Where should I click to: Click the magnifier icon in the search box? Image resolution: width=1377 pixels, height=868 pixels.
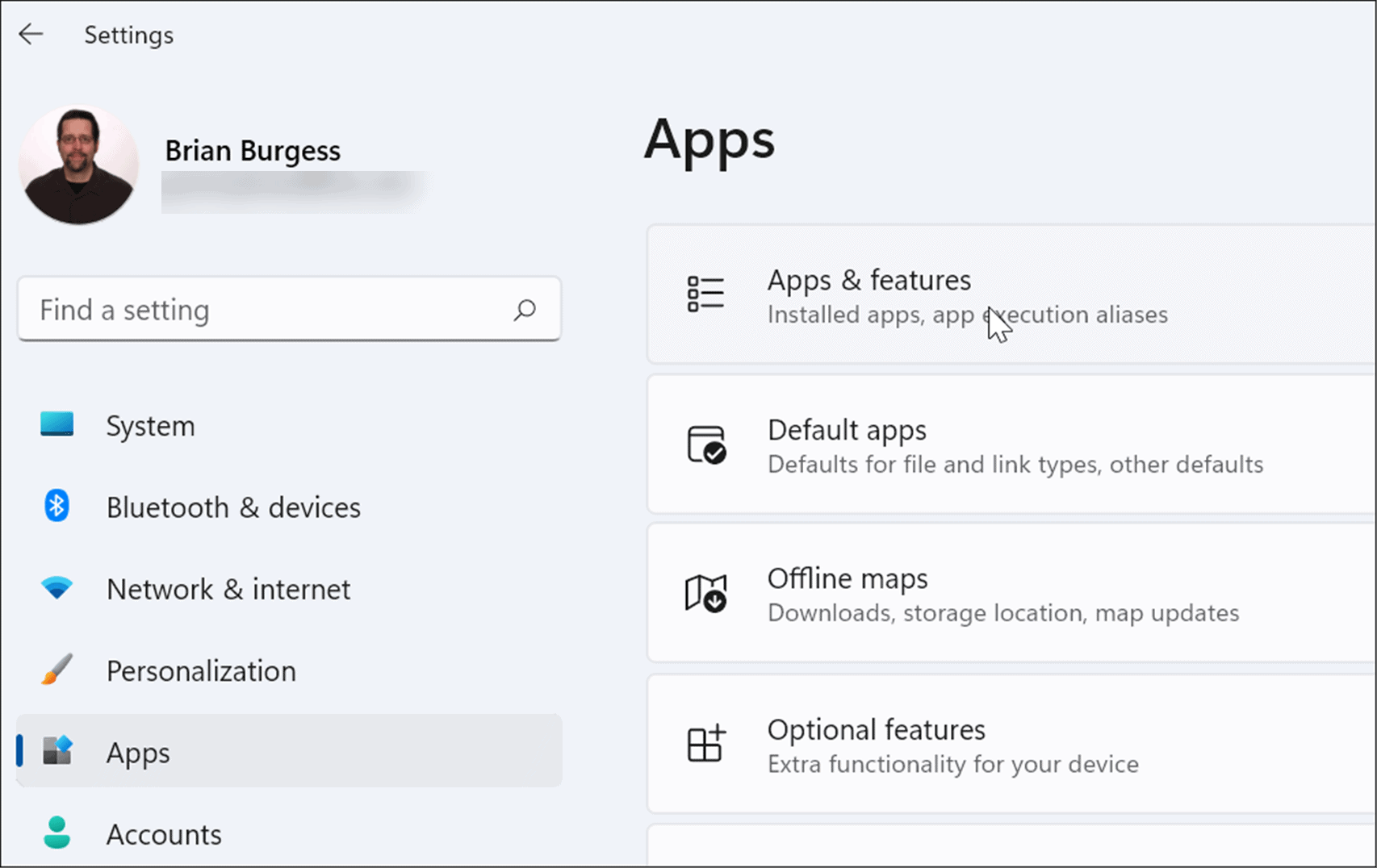(525, 310)
